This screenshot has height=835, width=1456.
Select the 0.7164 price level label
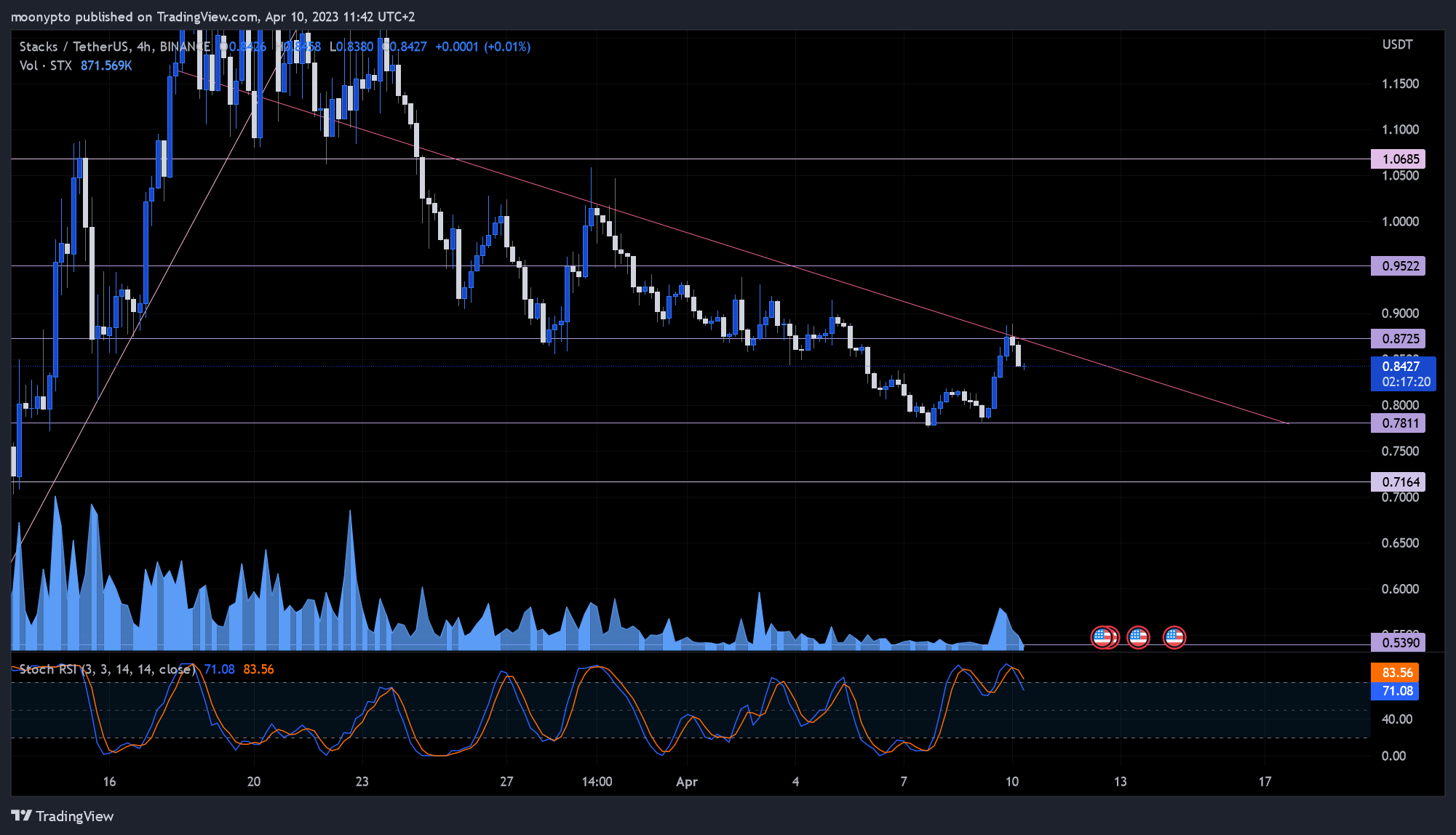coord(1398,482)
